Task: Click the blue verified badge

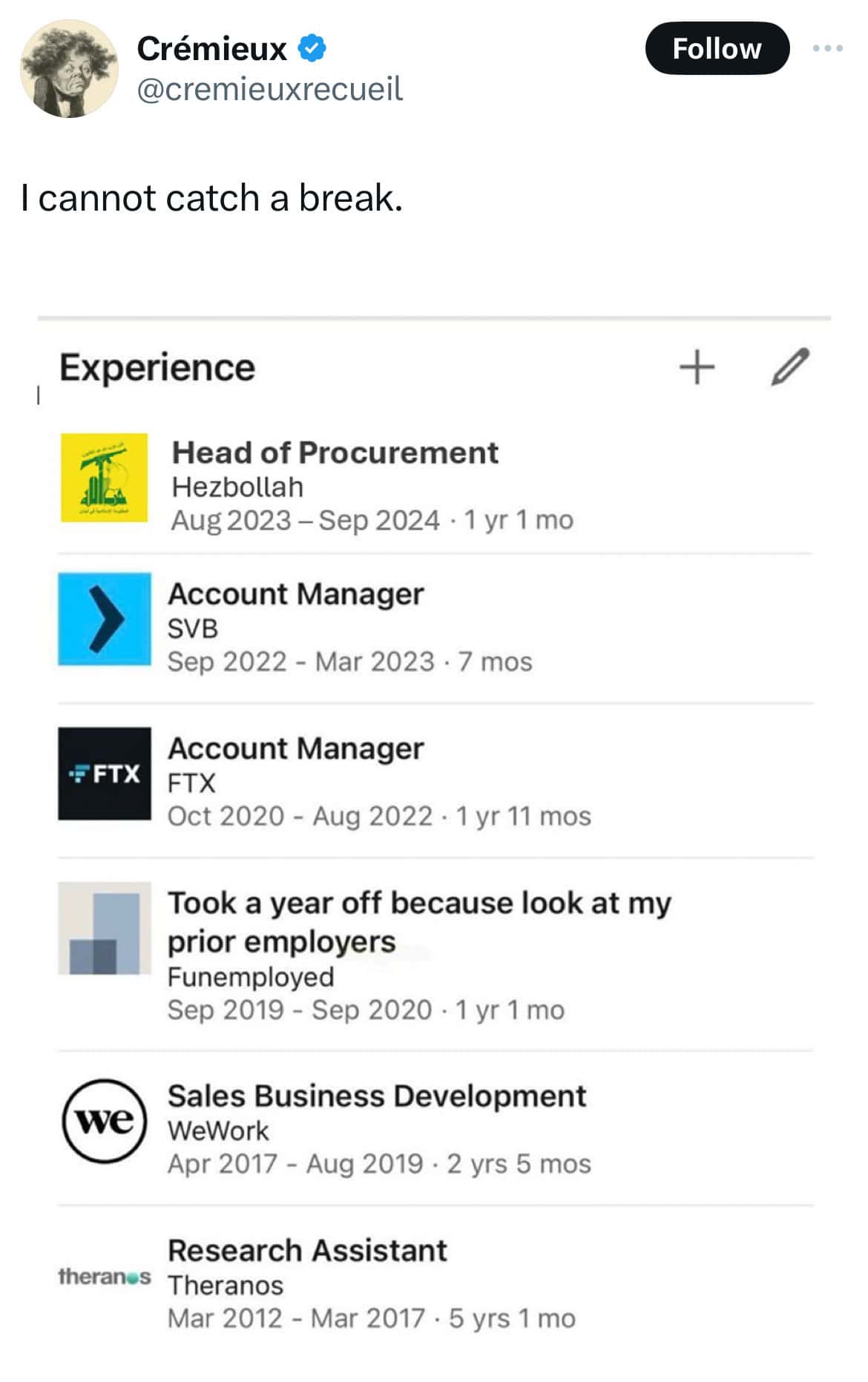Action: pos(312,49)
